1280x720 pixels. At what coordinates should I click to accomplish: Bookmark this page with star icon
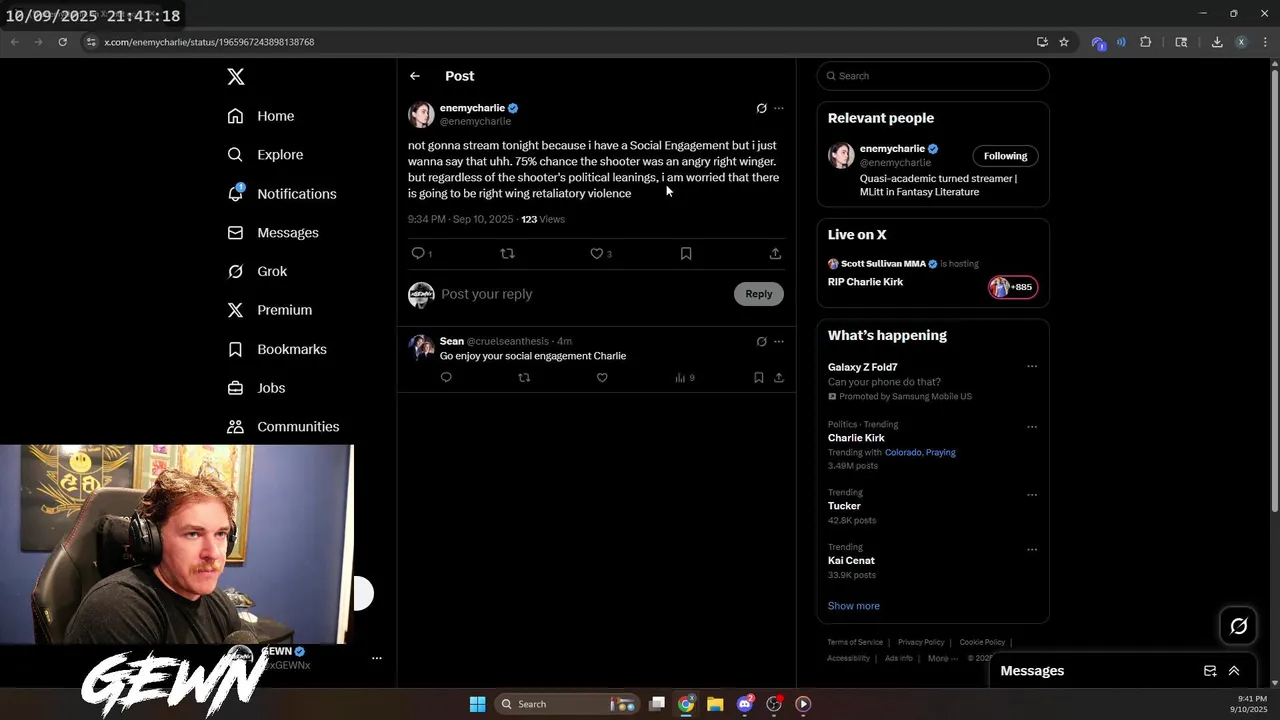tap(1064, 42)
